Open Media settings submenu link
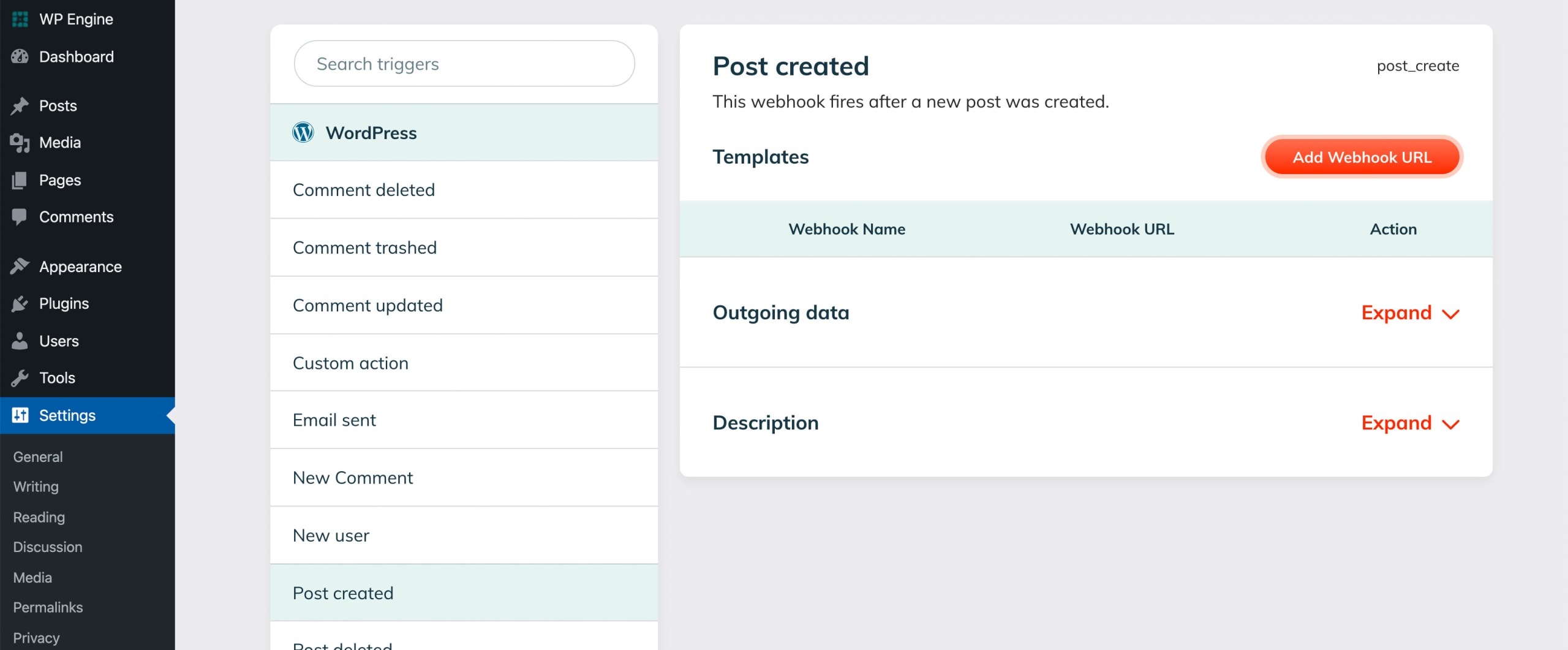 point(32,578)
